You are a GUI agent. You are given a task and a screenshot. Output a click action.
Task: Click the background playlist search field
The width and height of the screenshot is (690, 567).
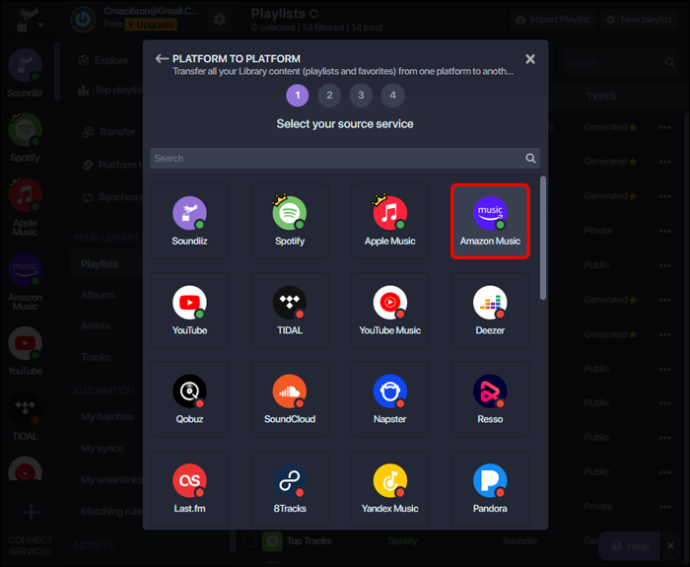(621, 62)
